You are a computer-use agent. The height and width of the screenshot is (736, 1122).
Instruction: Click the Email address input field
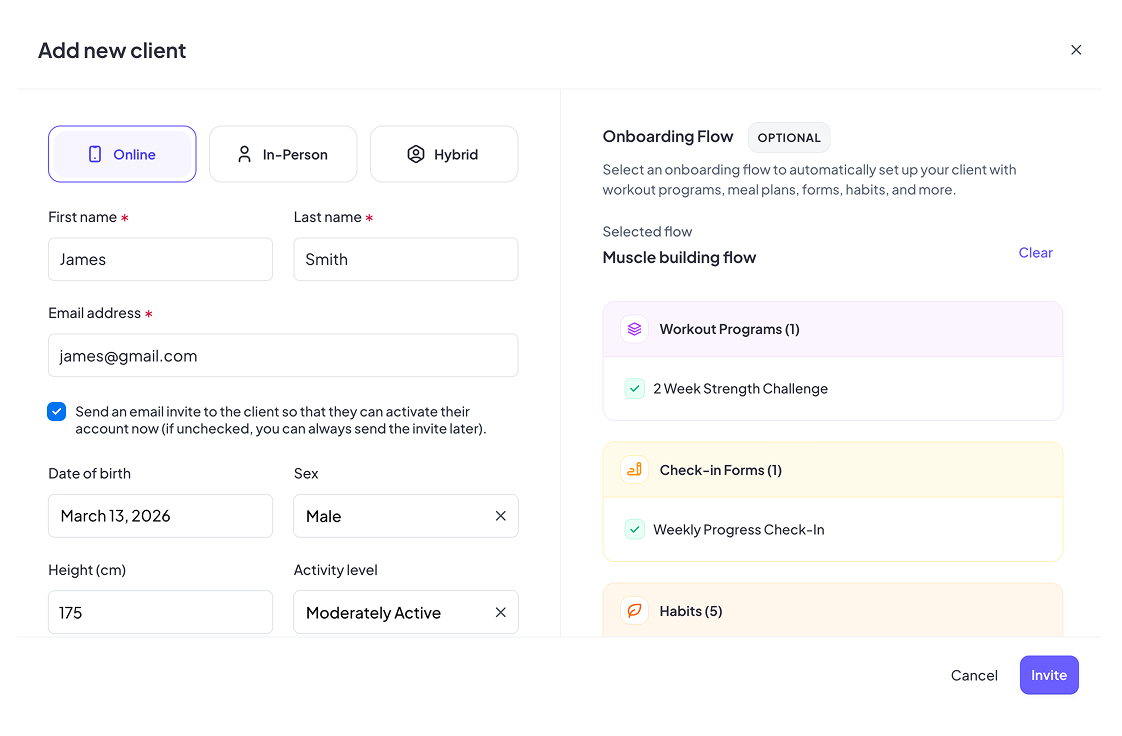coord(283,356)
